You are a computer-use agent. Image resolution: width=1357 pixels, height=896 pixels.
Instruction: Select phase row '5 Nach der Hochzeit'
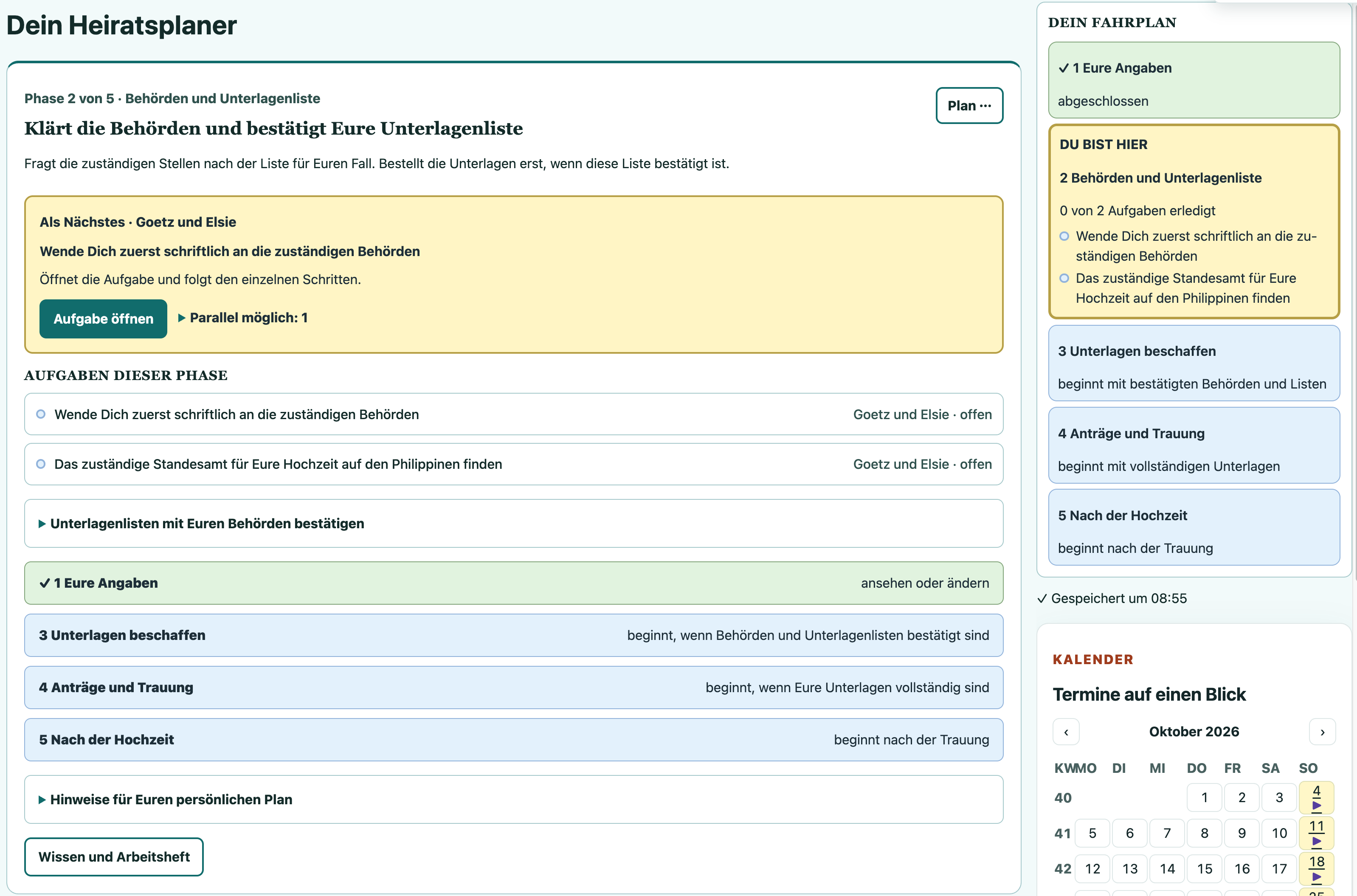514,739
